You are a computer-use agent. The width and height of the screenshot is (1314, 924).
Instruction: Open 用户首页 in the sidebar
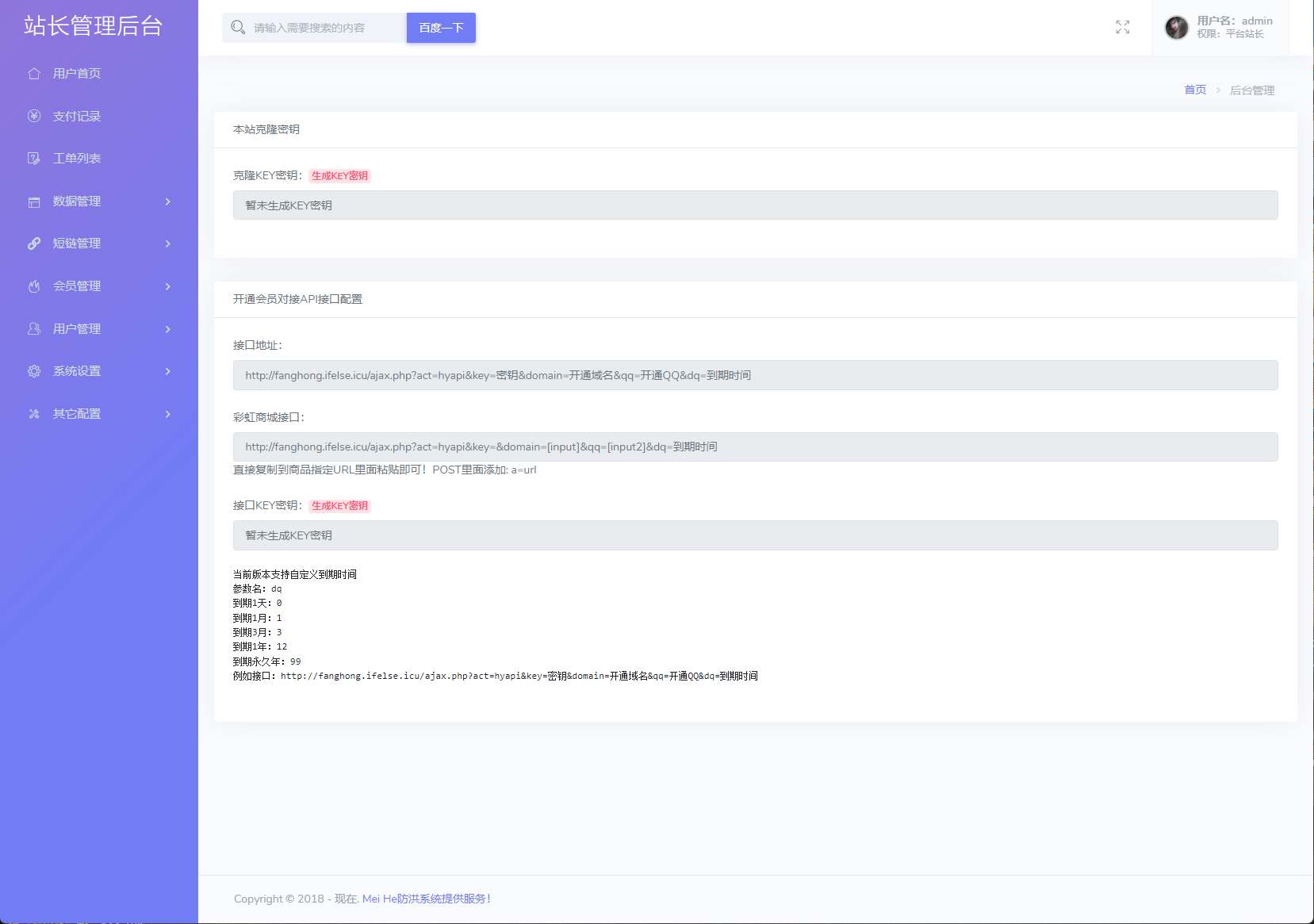click(77, 74)
